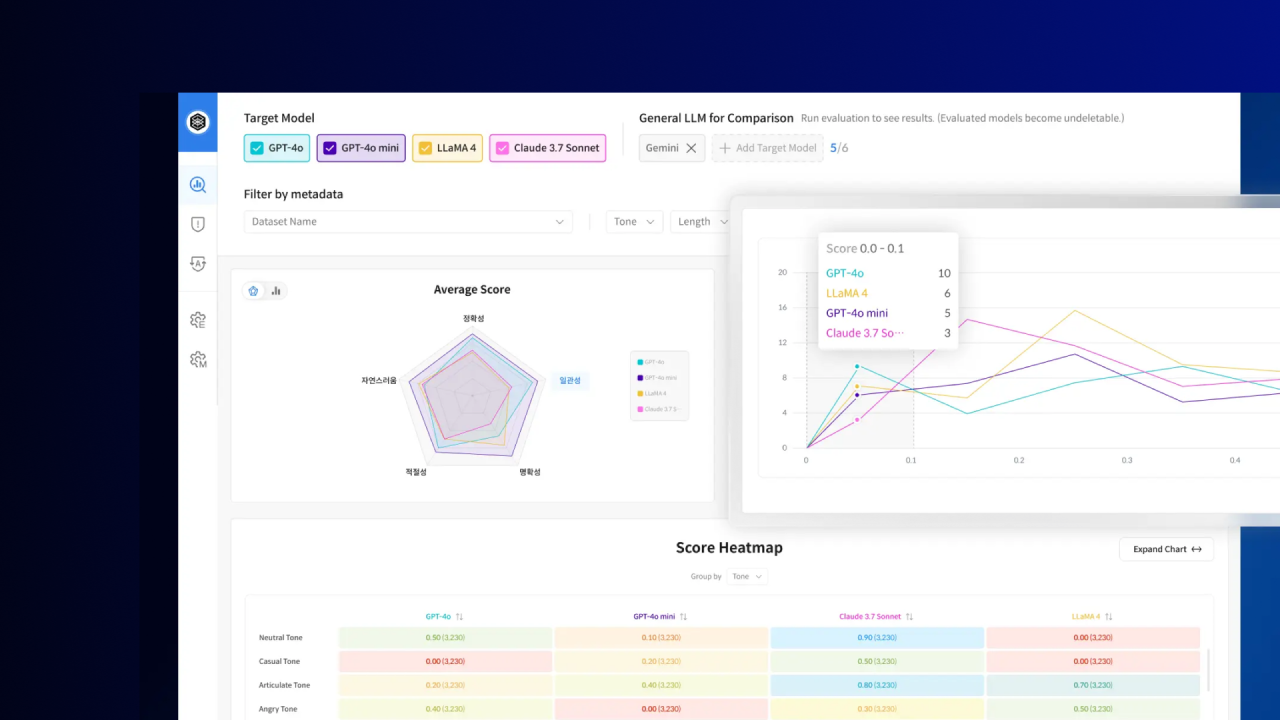Click the Add Target Model button
Viewport: 1280px width, 720px height.
[x=767, y=148]
